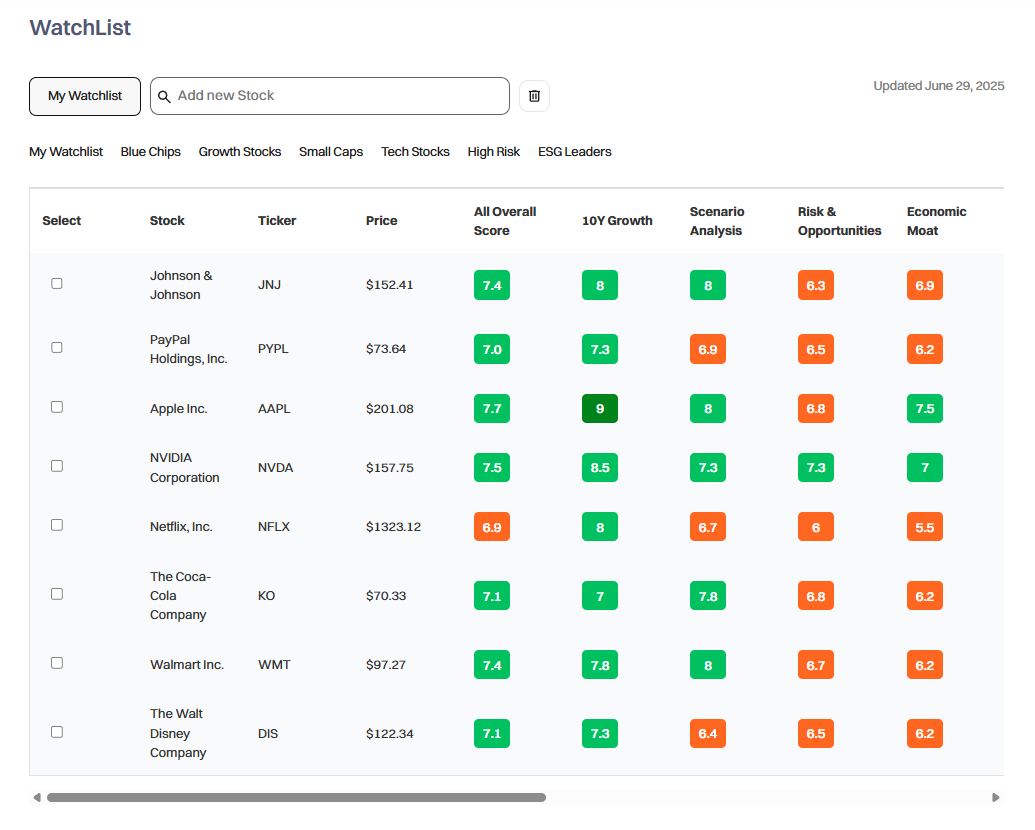Focus the Add new Stock field
Screen dimensions: 1035x830
330,96
